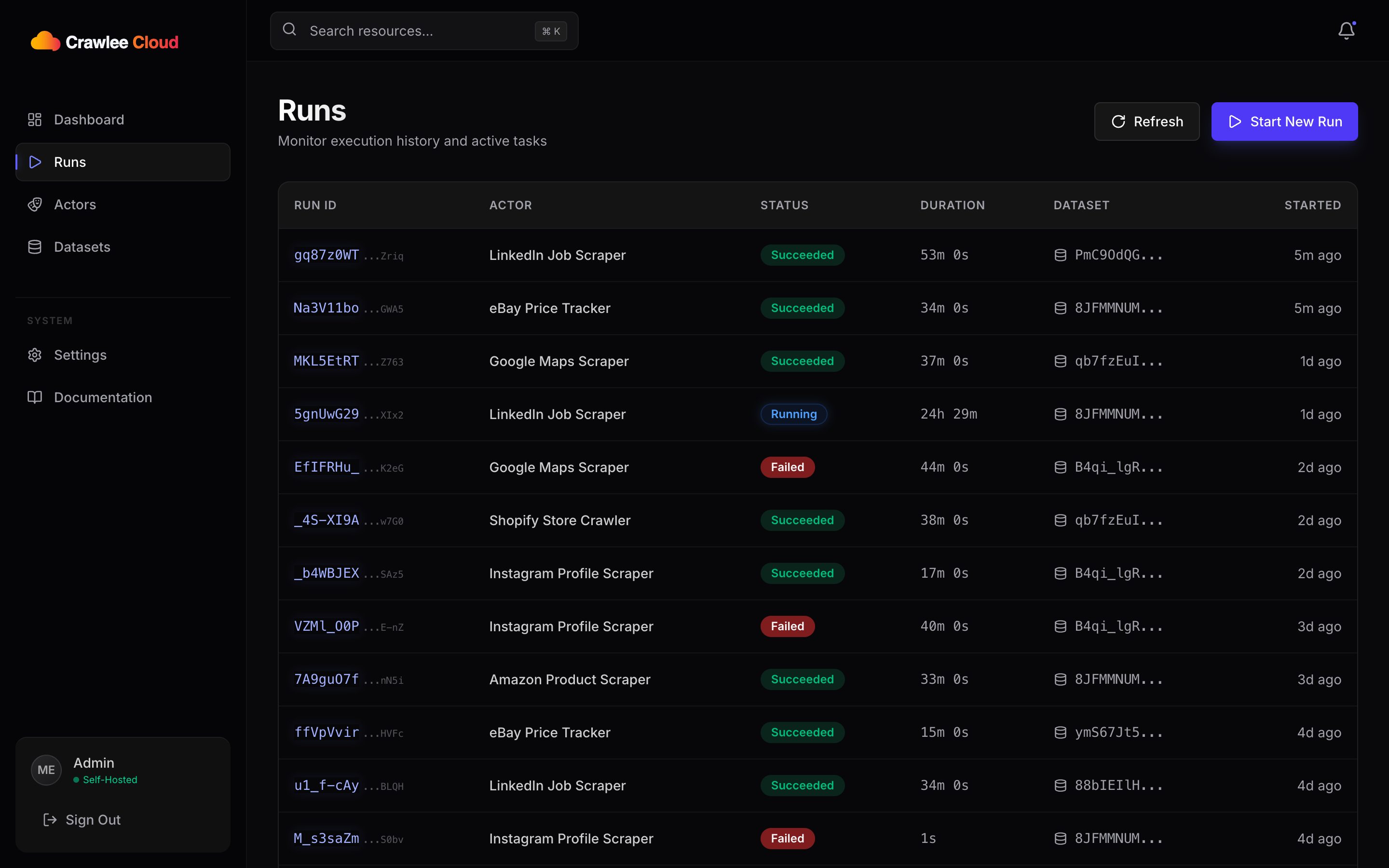The image size is (1389, 868).
Task: Click the search magnifier icon
Action: [x=289, y=30]
